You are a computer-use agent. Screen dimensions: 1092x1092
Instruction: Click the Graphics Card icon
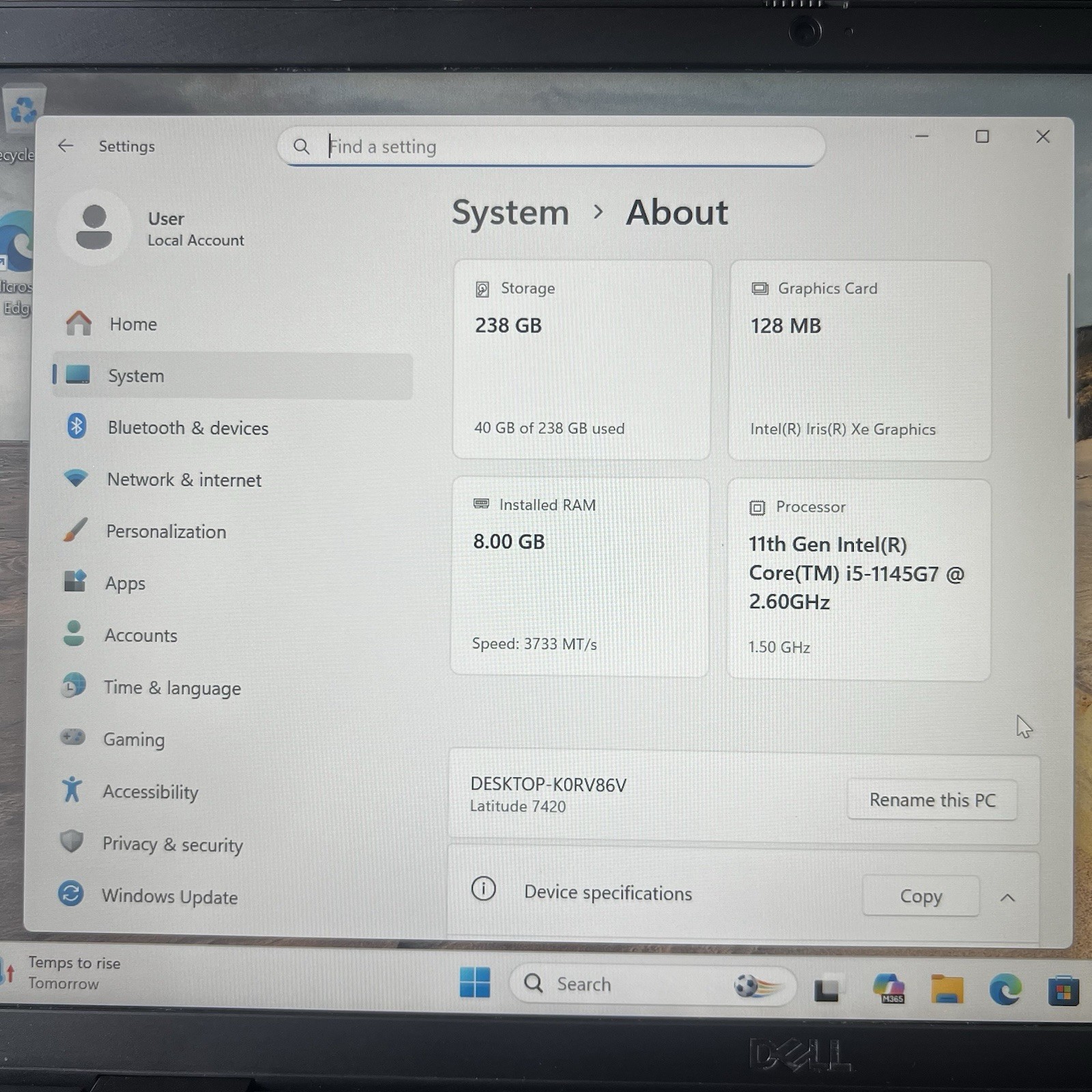(x=760, y=289)
